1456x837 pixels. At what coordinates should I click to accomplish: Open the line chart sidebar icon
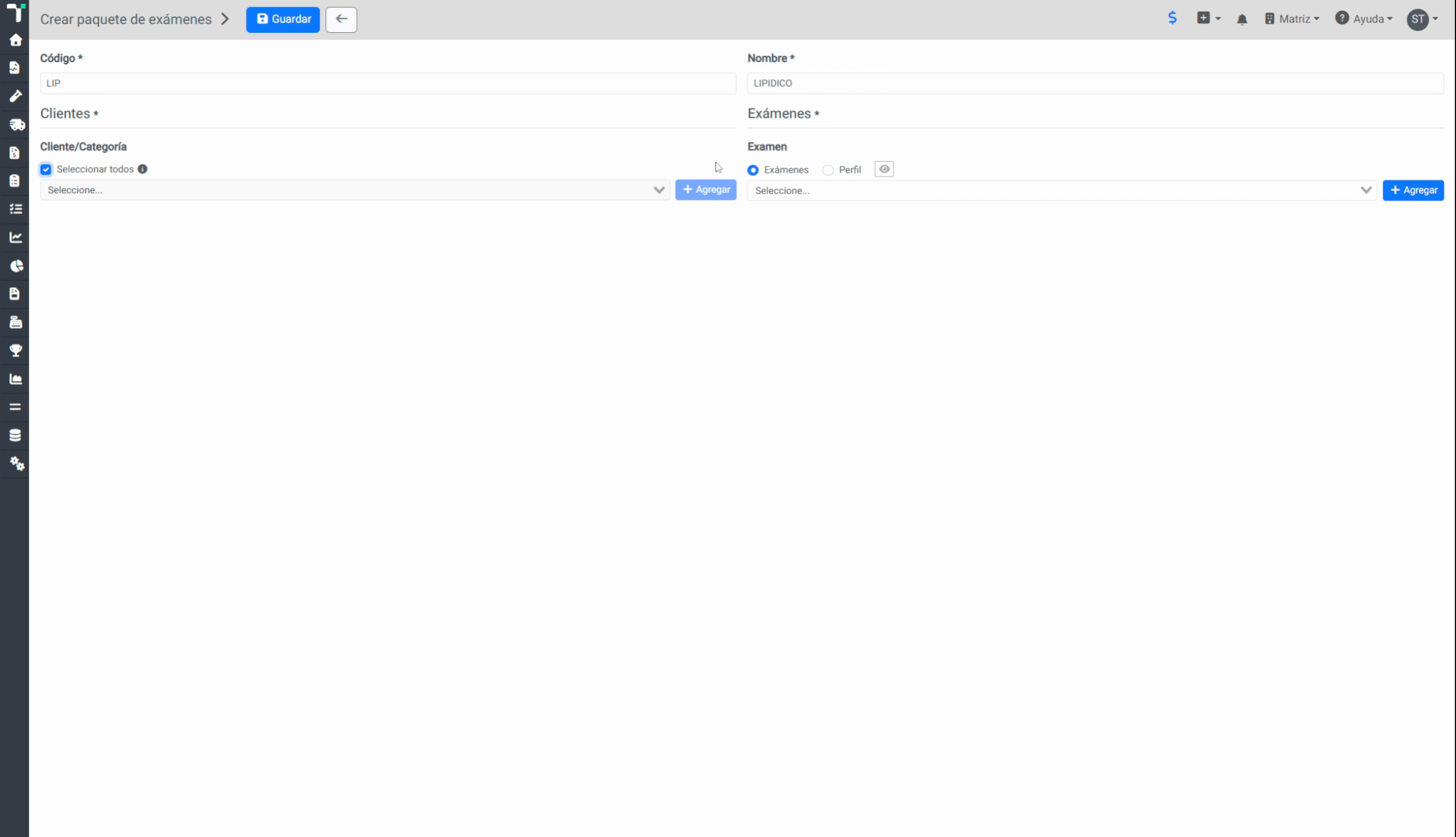click(x=15, y=237)
